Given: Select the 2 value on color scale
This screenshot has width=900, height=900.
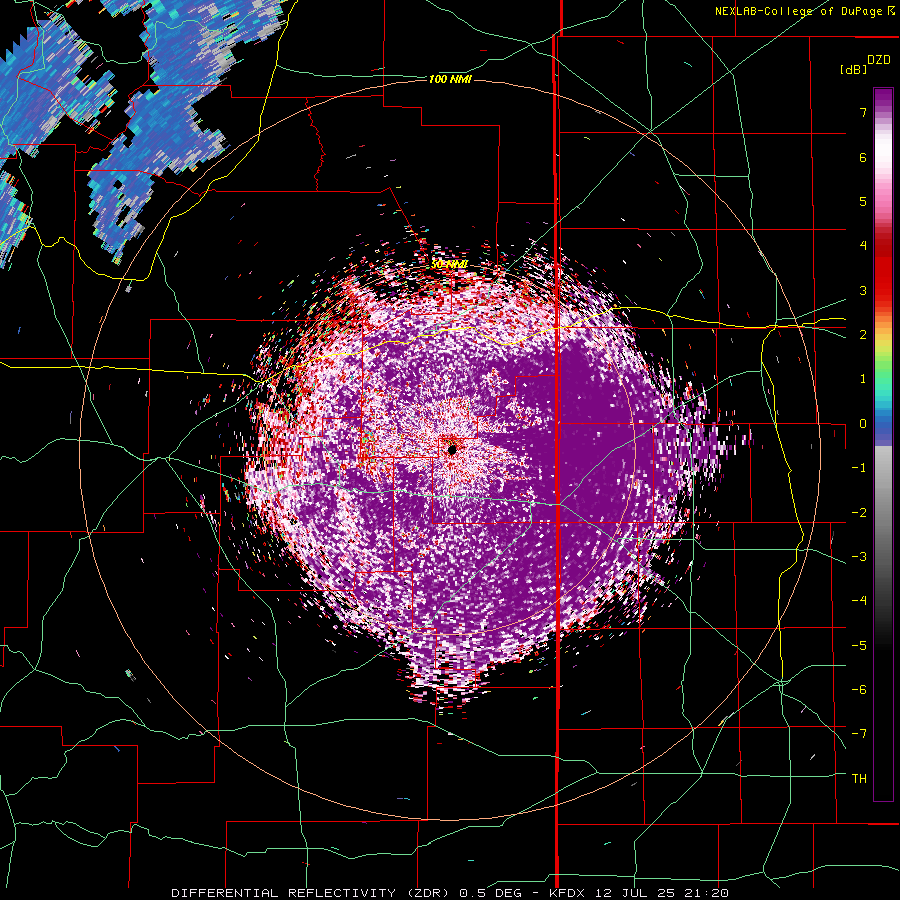Looking at the screenshot, I should (863, 335).
